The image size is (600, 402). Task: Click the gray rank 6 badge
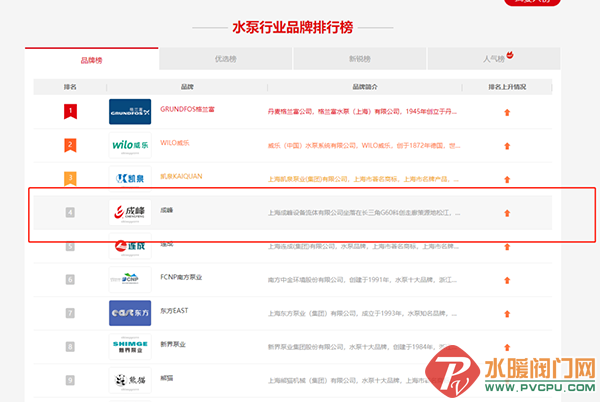[70, 280]
